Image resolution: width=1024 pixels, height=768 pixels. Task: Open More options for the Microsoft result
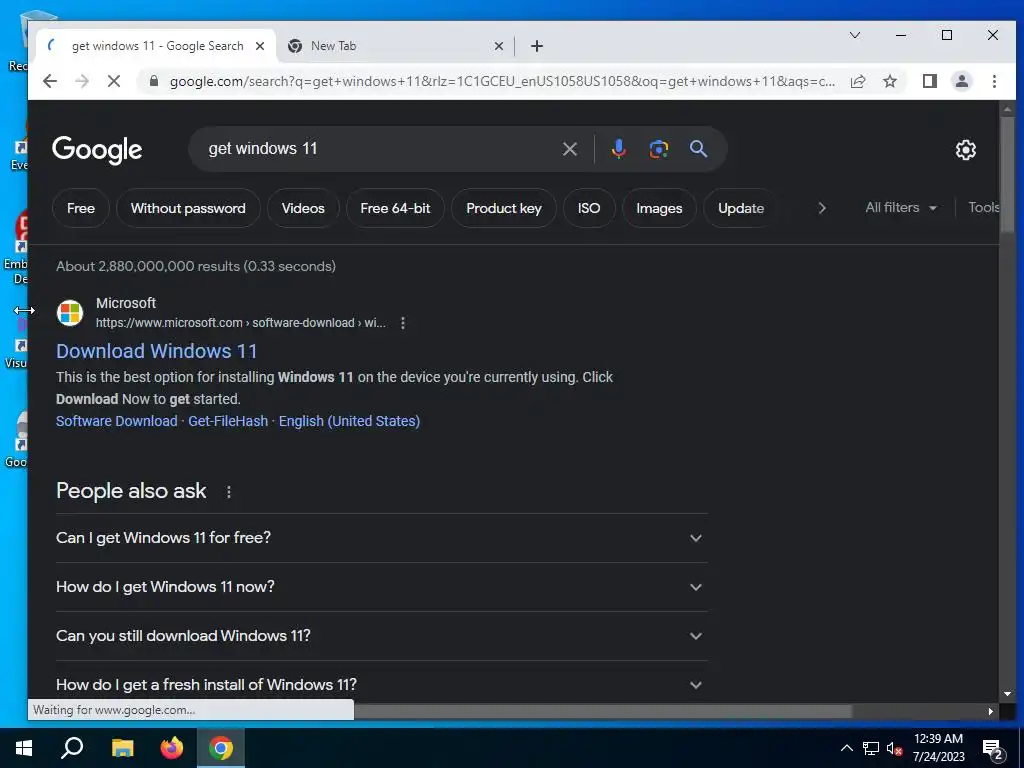tap(403, 323)
